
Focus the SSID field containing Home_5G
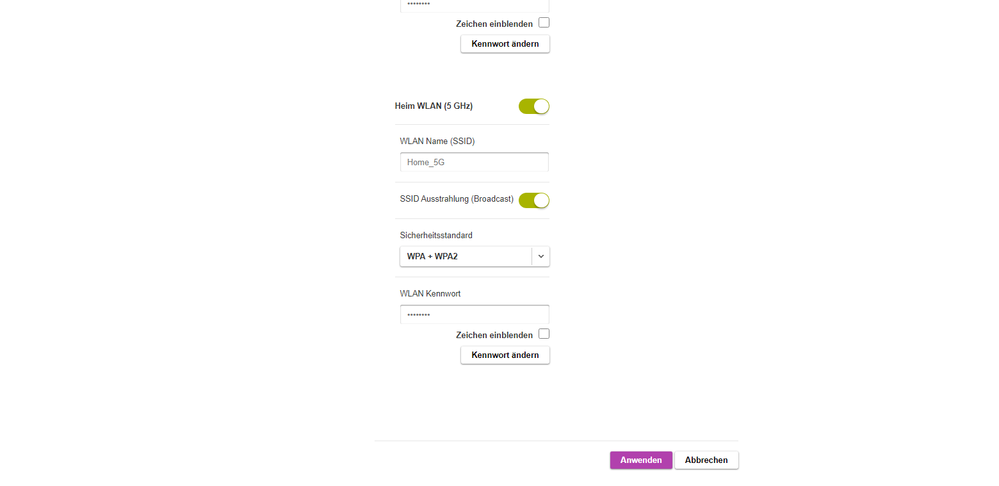(474, 162)
